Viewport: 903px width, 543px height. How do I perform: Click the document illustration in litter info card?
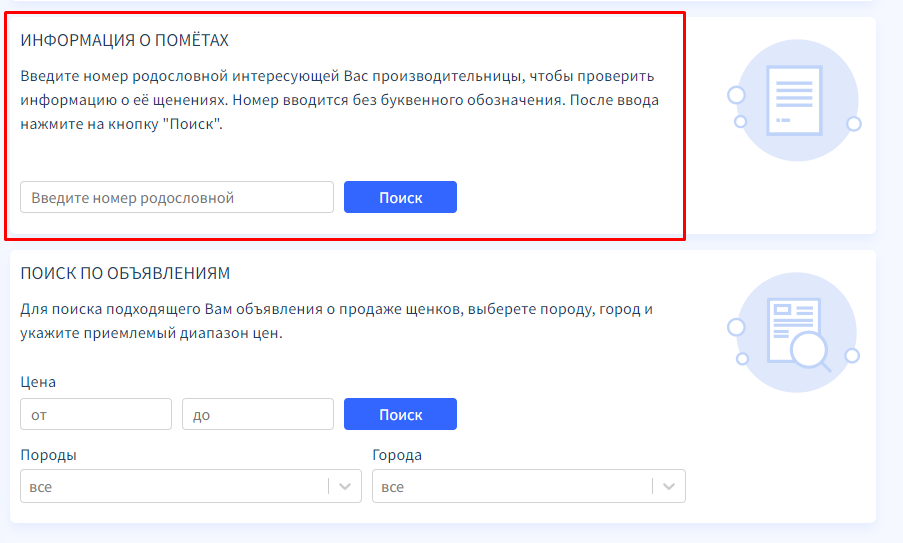tap(793, 100)
